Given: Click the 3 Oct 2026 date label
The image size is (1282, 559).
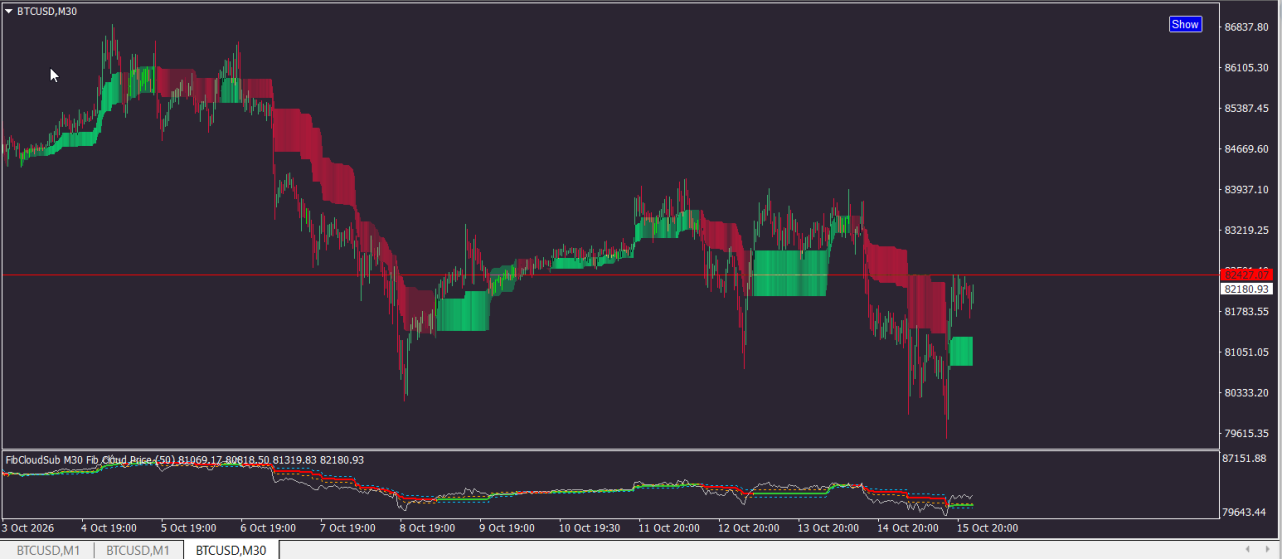Looking at the screenshot, I should (x=29, y=527).
